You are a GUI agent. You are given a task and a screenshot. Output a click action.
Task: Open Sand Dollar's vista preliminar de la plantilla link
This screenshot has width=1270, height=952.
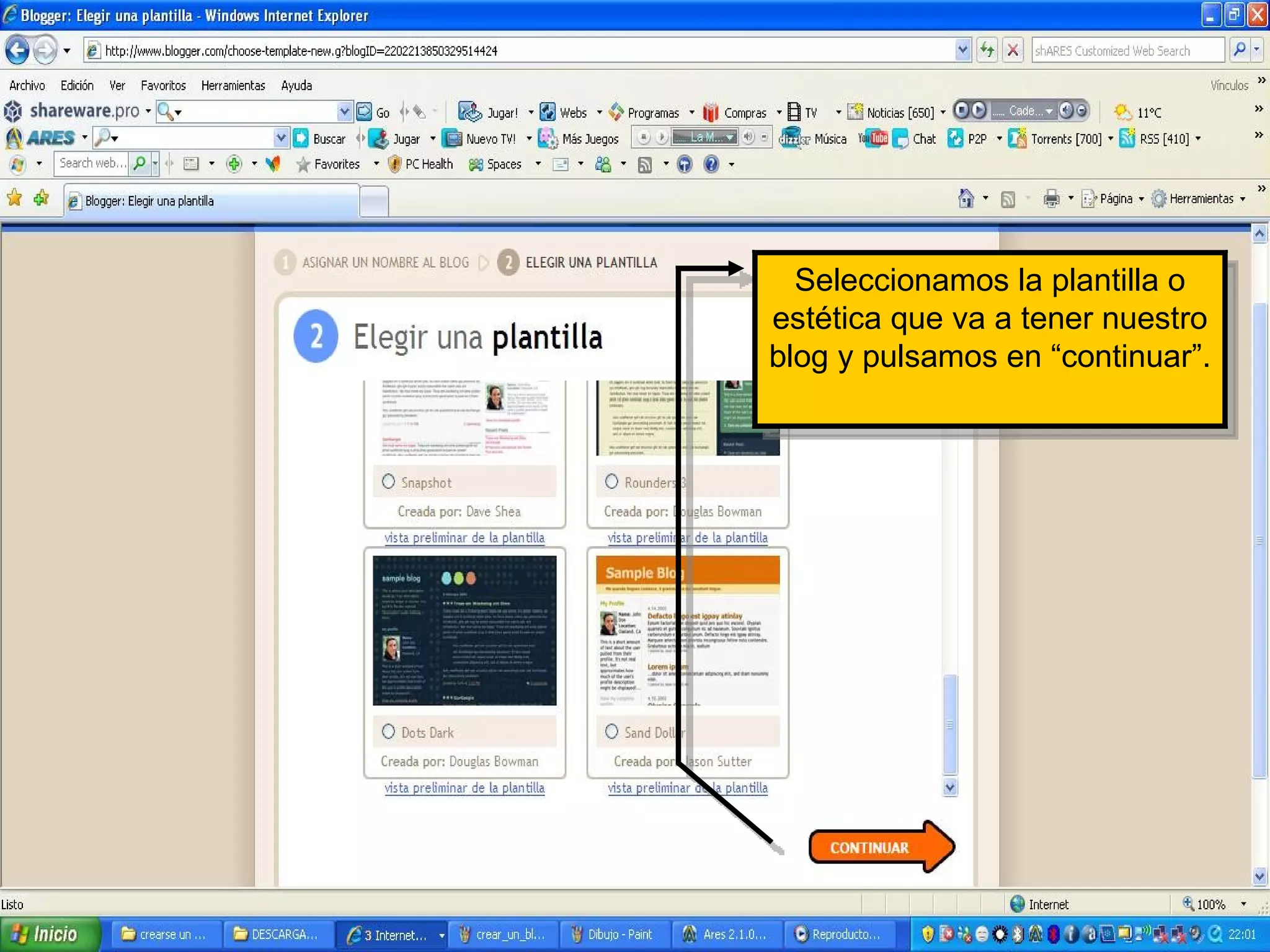688,788
